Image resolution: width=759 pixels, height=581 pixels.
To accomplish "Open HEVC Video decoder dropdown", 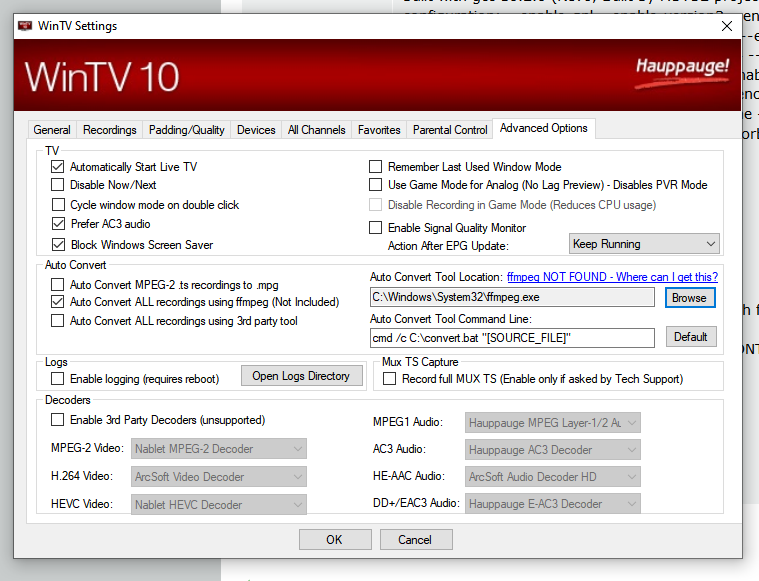I will (x=219, y=505).
